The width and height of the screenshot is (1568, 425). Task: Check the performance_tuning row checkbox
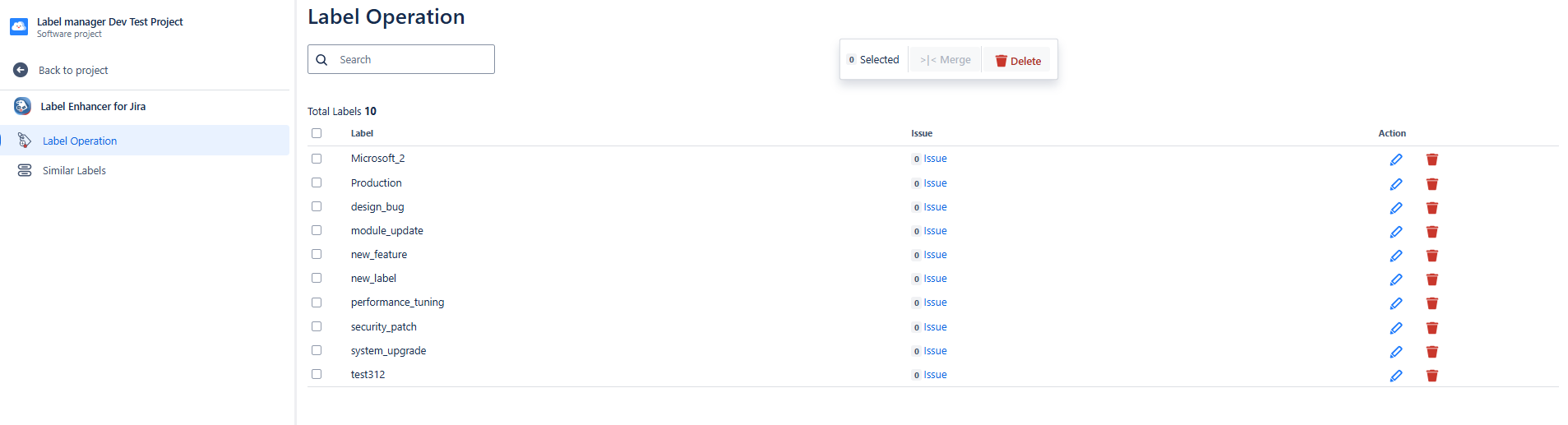[x=317, y=303]
